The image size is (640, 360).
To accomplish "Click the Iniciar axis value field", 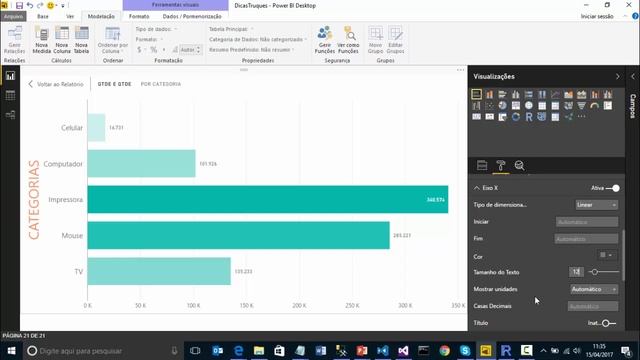I will tap(587, 222).
